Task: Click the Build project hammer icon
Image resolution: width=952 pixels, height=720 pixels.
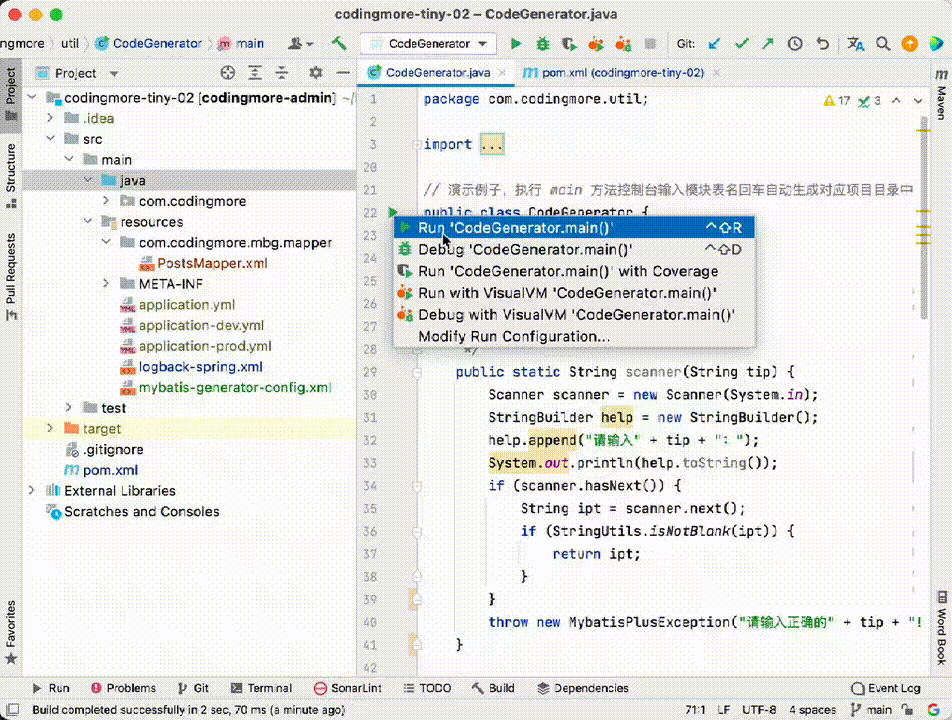Action: pos(339,44)
